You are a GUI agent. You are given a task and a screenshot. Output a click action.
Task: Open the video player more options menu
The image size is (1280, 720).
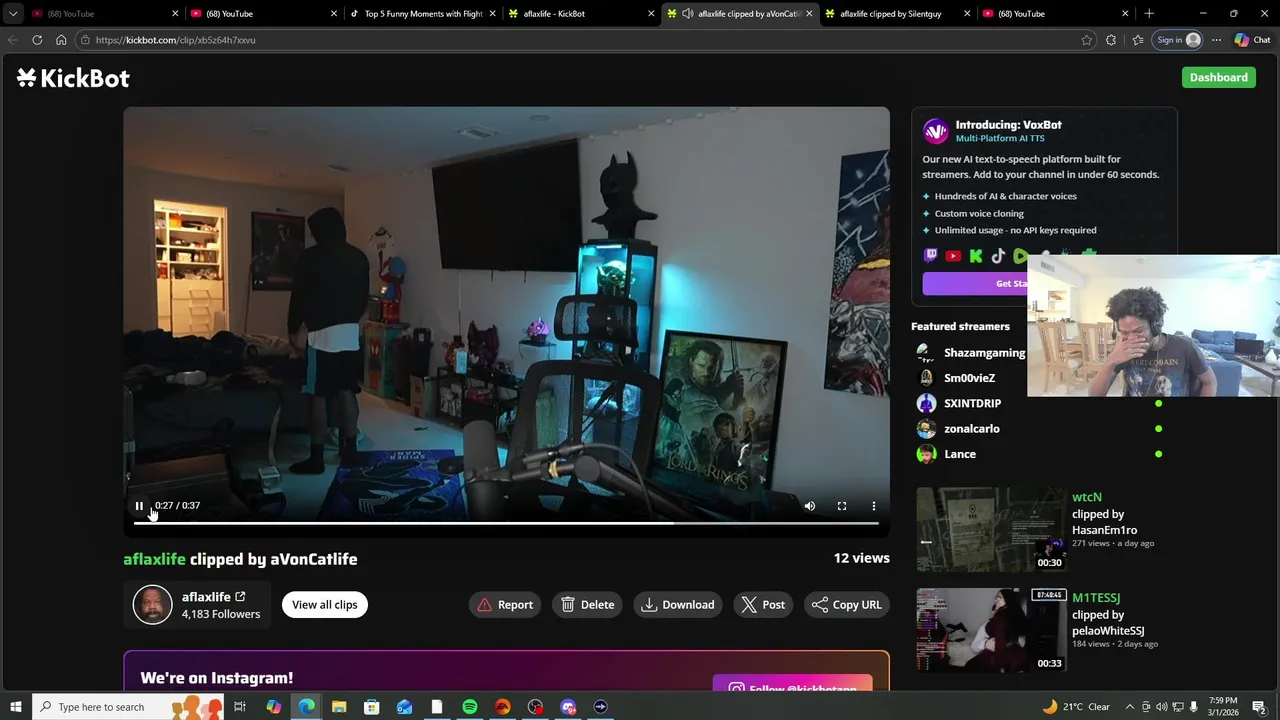click(874, 506)
